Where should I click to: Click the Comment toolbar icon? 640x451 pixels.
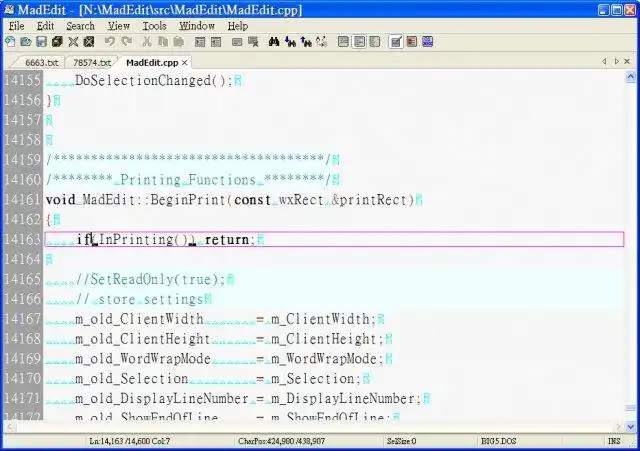click(x=237, y=42)
